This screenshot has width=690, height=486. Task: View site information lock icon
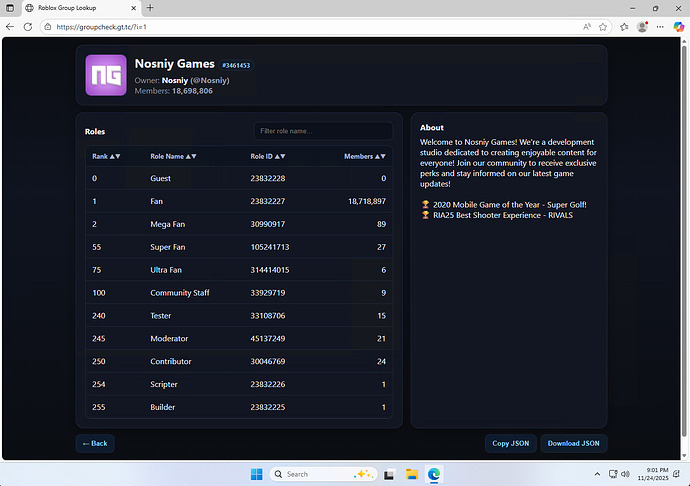pos(48,27)
